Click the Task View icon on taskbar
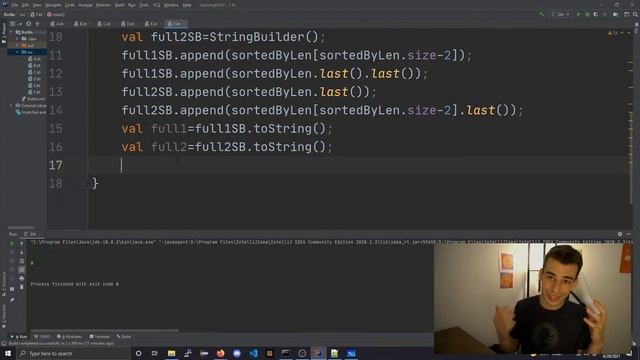The image size is (640, 360). tap(155, 353)
